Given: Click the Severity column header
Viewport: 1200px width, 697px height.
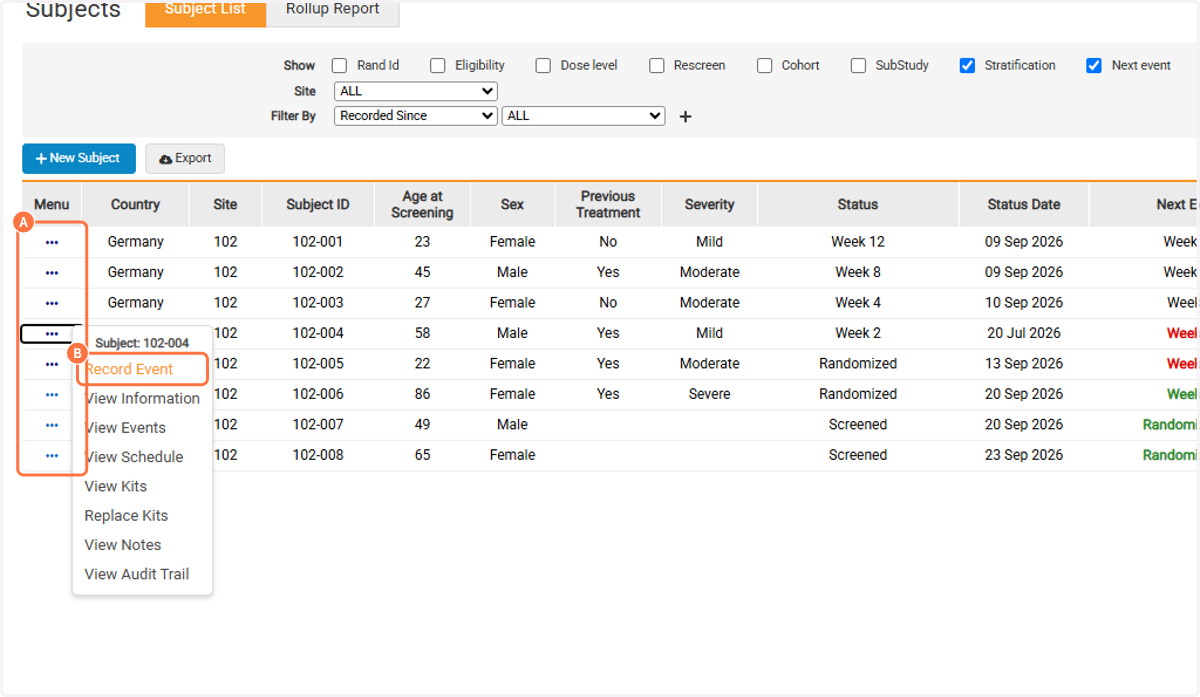Looking at the screenshot, I should tap(710, 205).
